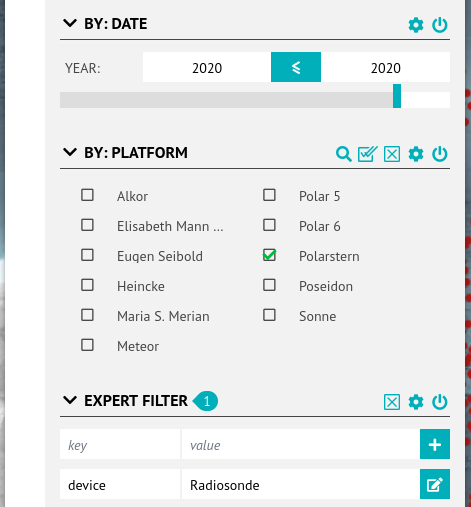
Task: Click the 'Radiosonde' value cell
Action: coord(301,484)
